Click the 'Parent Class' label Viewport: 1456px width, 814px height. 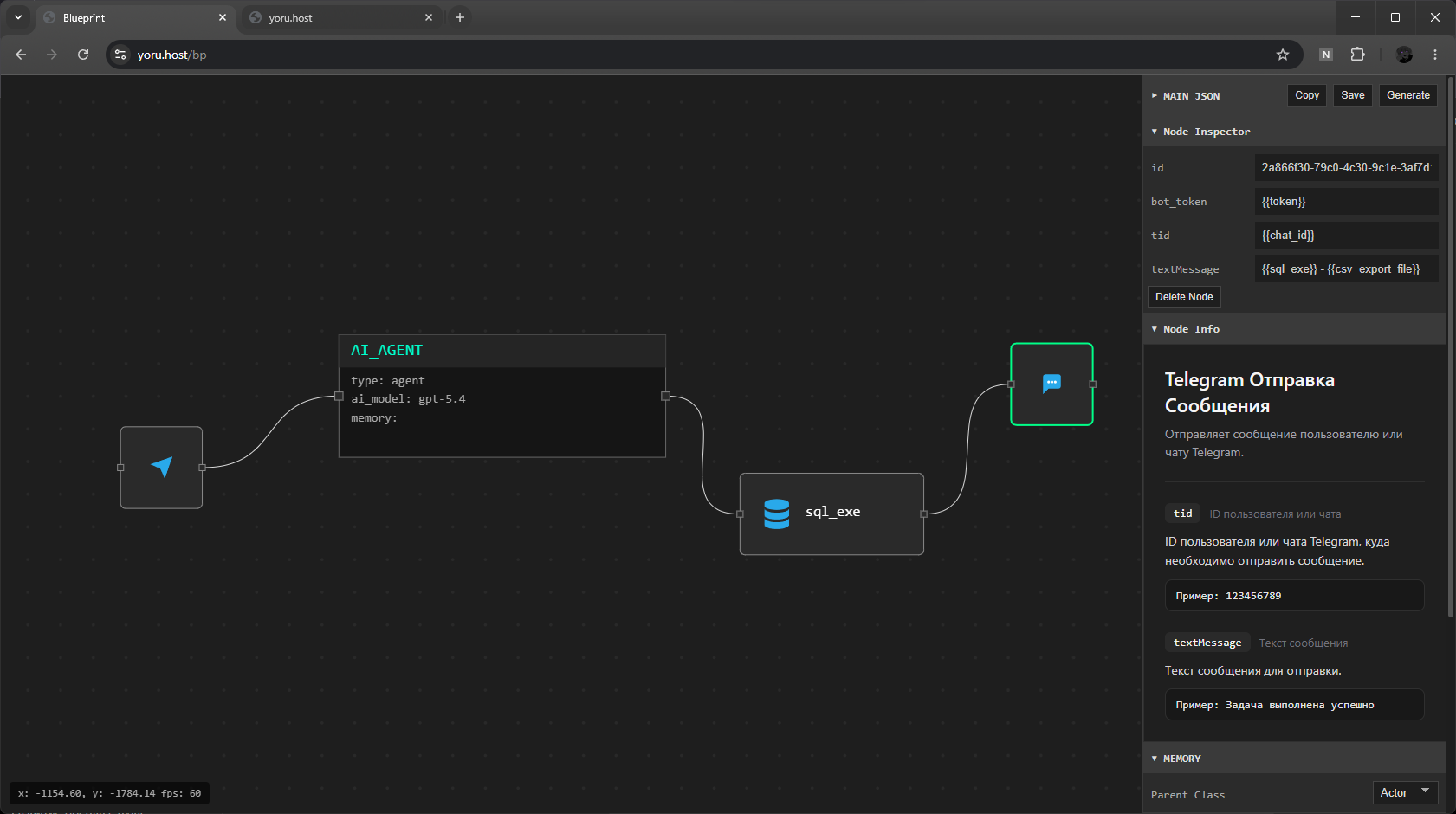(1187, 795)
